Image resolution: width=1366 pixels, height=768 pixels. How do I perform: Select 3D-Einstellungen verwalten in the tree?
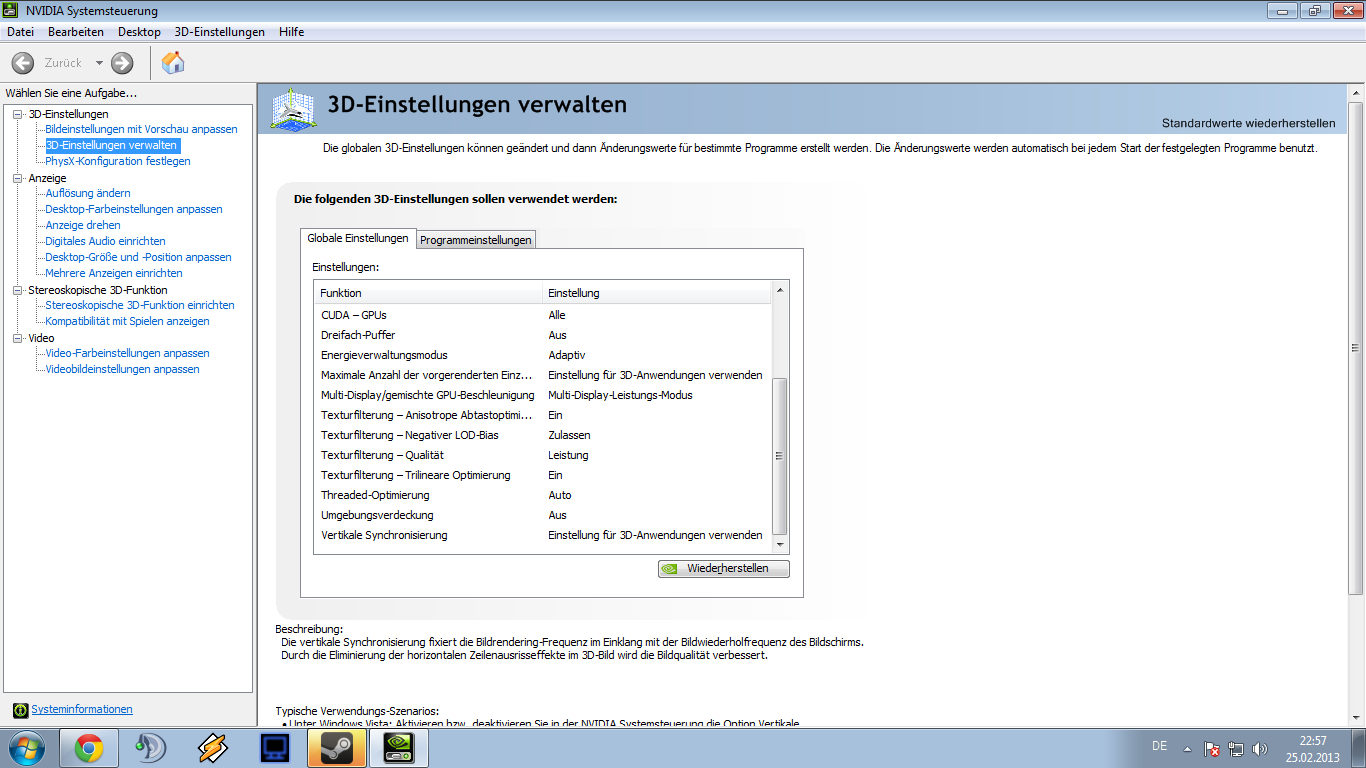point(112,145)
